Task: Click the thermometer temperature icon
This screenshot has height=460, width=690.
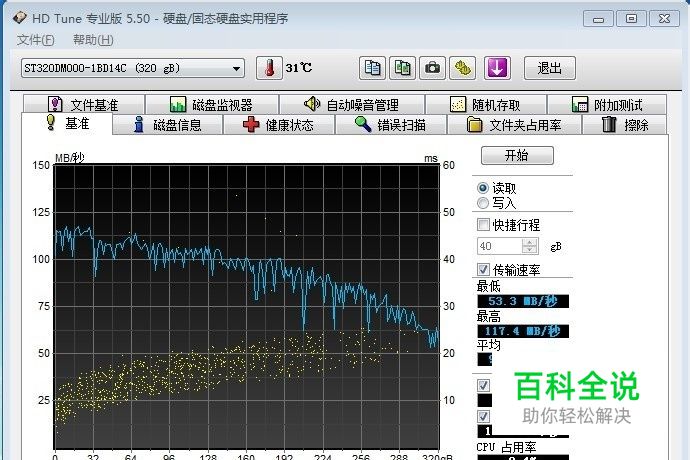Action: (267, 68)
